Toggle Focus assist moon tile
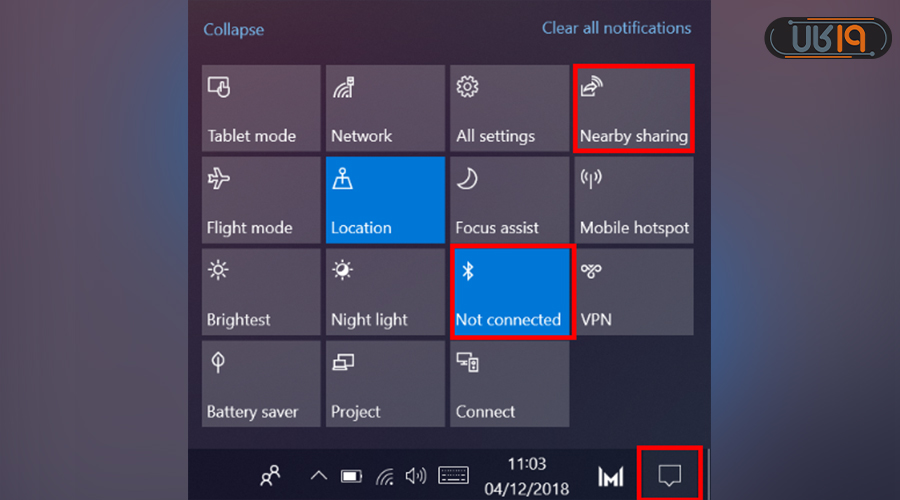Image resolution: width=900 pixels, height=500 pixels. [x=509, y=200]
